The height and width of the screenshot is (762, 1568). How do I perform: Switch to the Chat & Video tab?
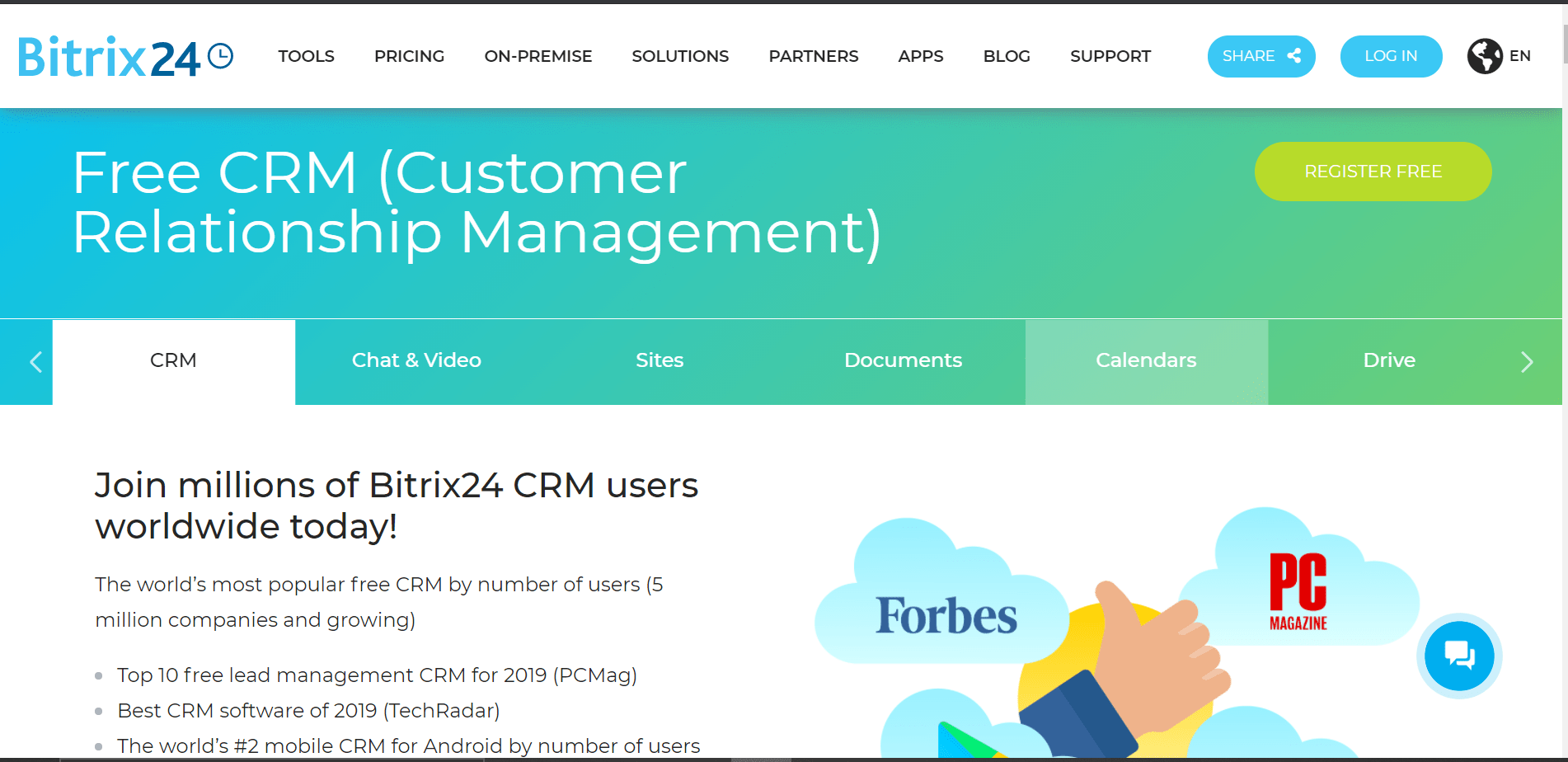416,361
